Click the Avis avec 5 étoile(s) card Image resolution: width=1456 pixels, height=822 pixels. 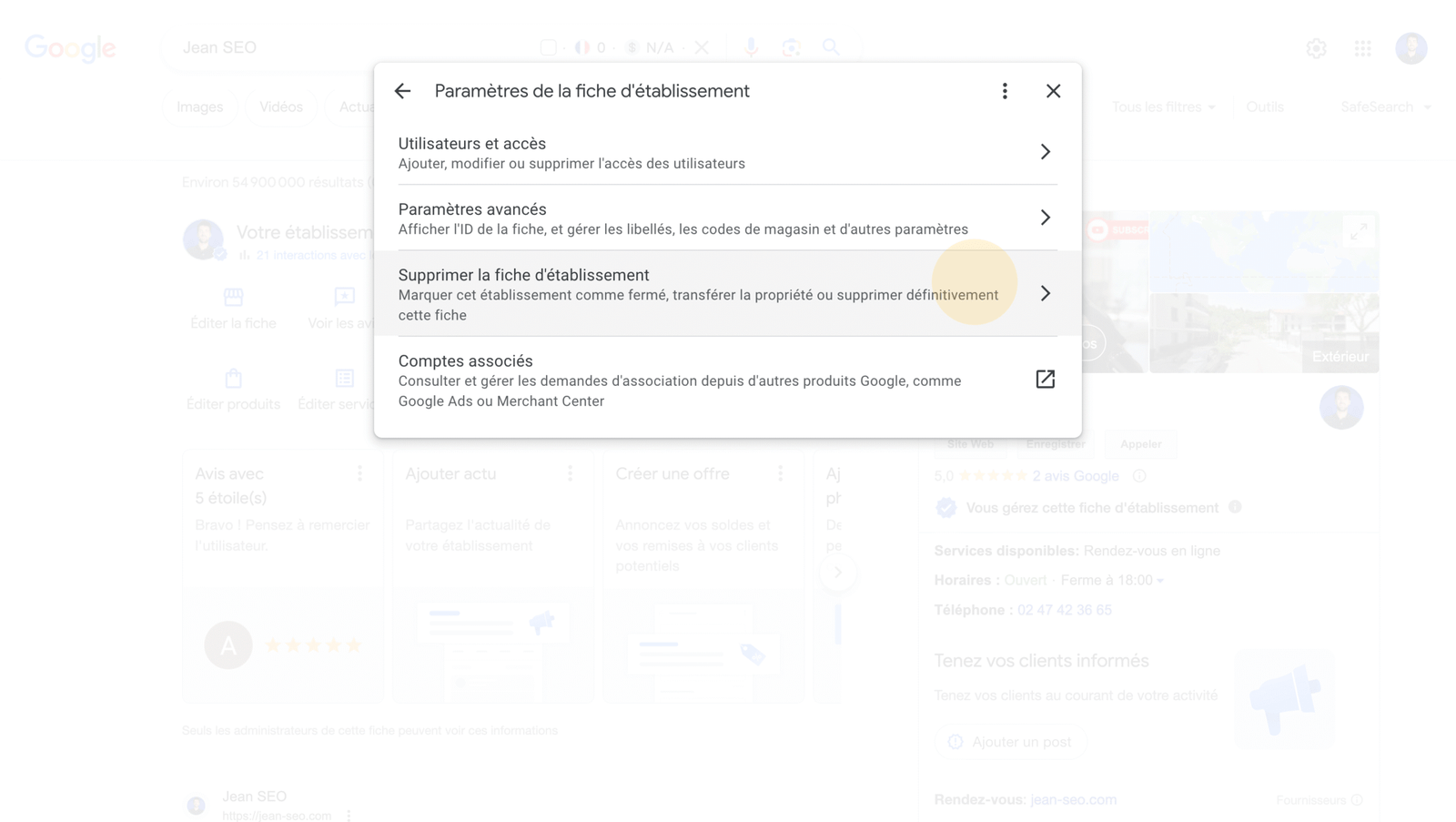coord(283,575)
